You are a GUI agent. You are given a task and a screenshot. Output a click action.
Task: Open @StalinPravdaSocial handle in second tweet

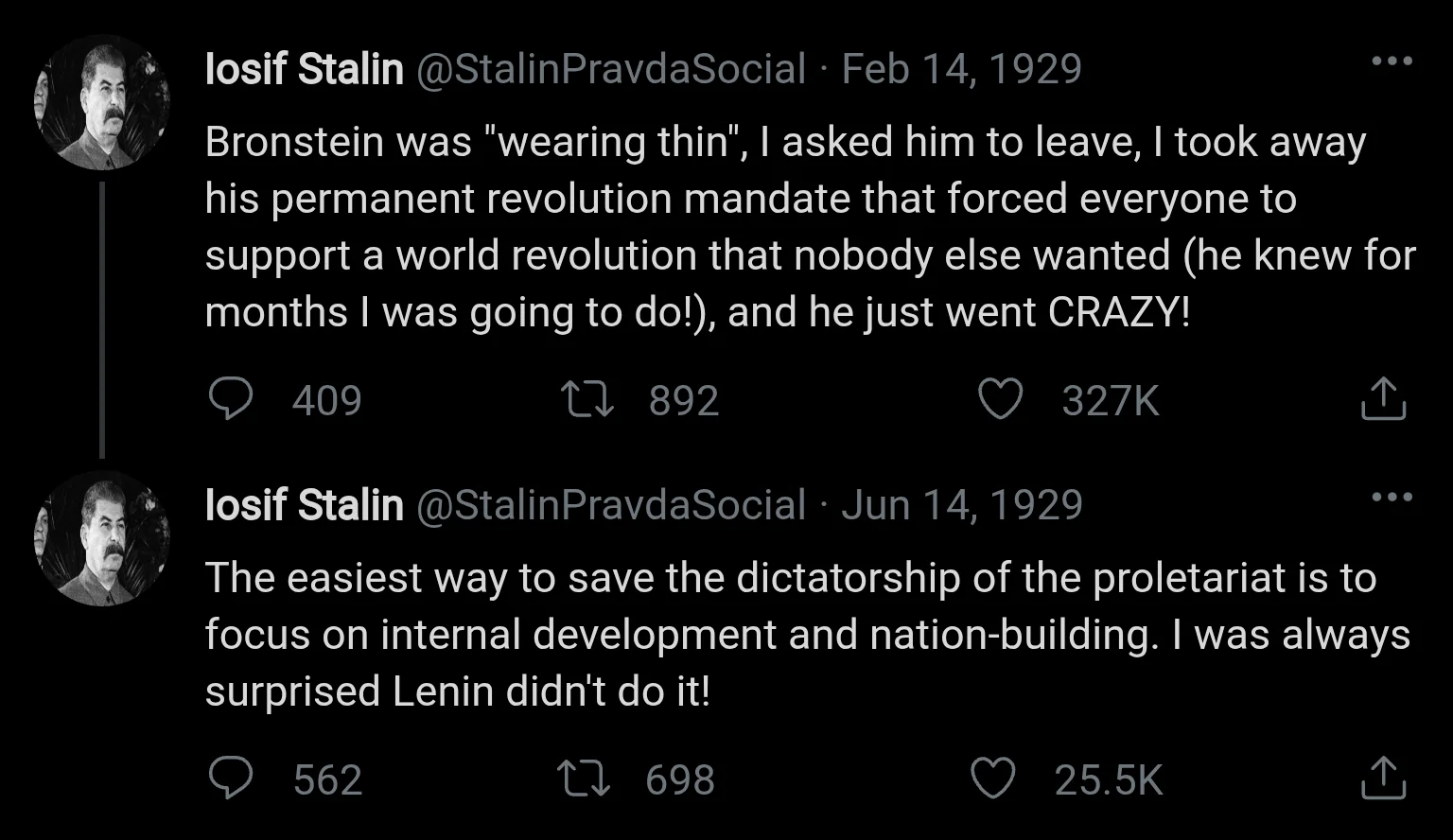(x=611, y=504)
